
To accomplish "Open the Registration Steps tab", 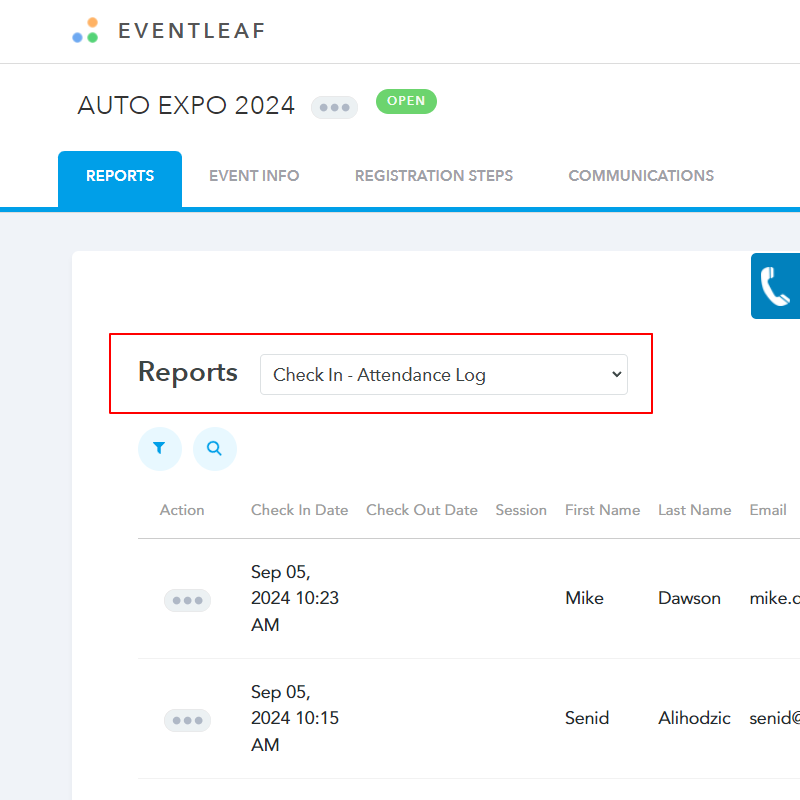I will (434, 175).
